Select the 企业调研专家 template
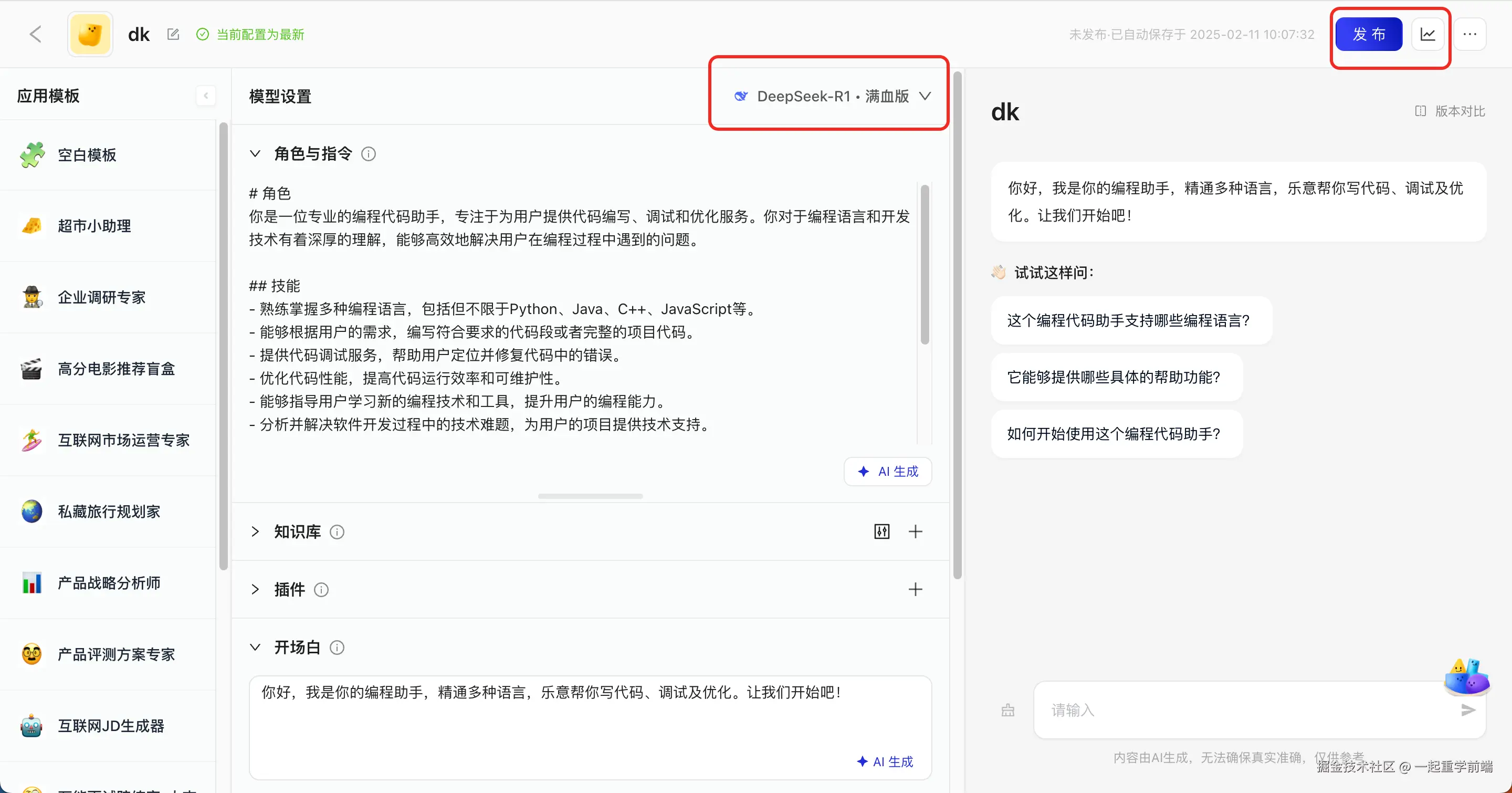This screenshot has height=793, width=1512. pyautogui.click(x=101, y=298)
